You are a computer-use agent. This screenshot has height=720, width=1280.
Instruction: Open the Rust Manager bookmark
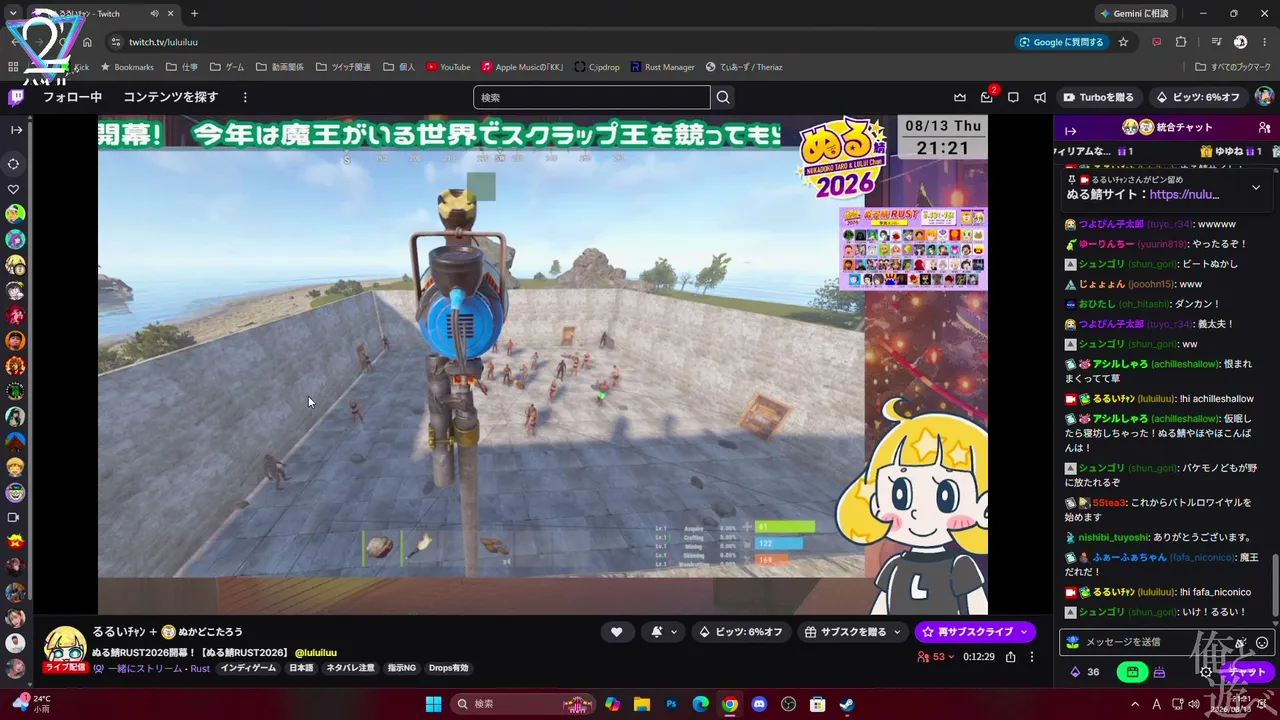662,67
